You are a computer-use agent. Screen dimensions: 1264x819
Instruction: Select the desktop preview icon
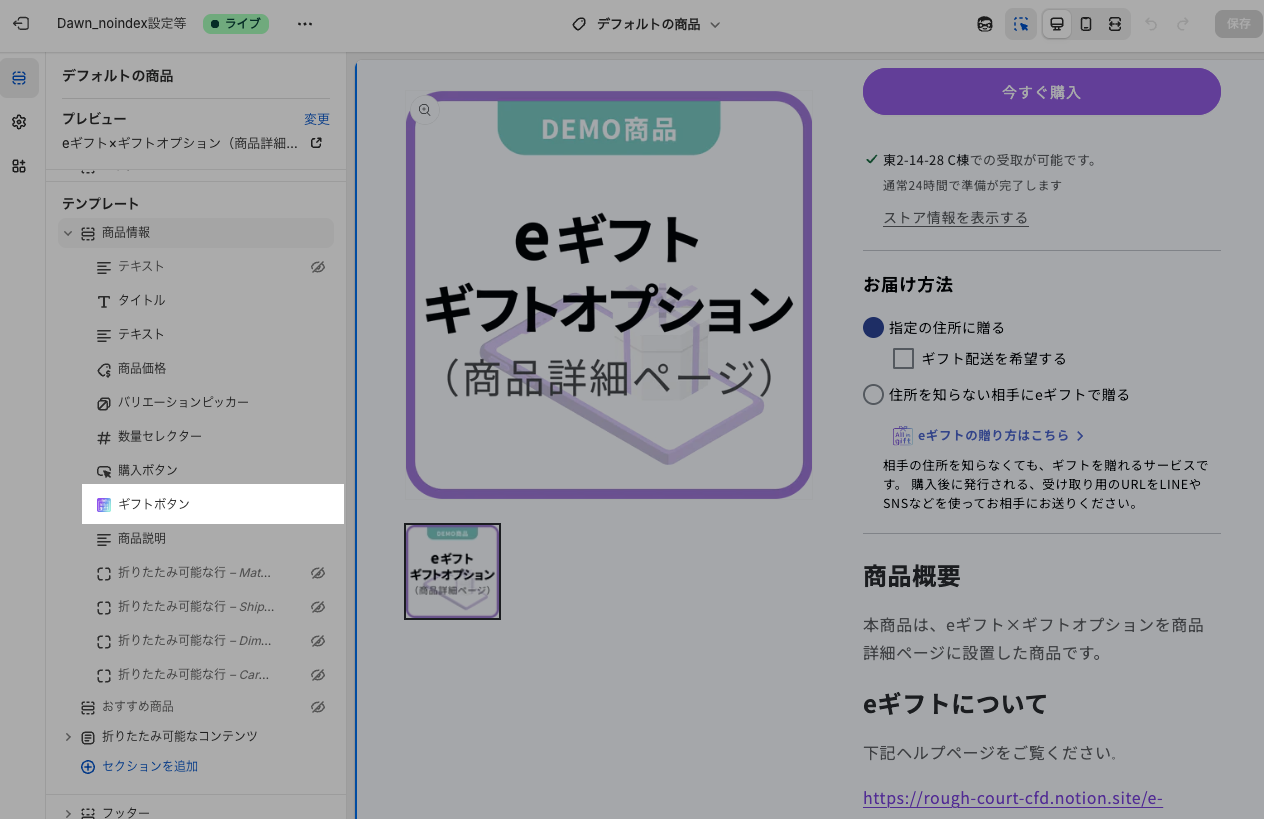coord(1056,24)
